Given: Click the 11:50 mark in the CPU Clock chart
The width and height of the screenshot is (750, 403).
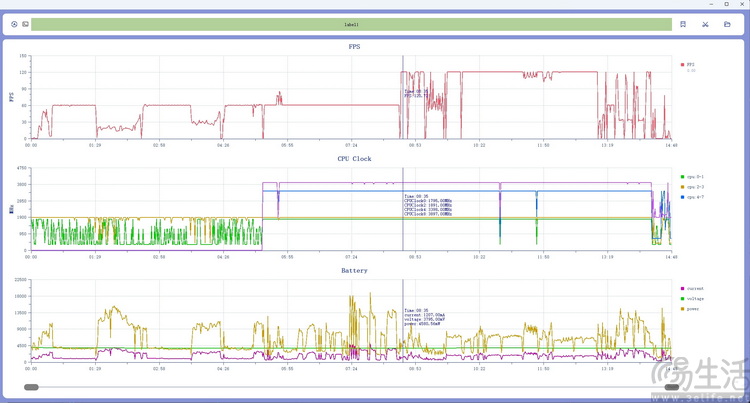Looking at the screenshot, I should (543, 257).
